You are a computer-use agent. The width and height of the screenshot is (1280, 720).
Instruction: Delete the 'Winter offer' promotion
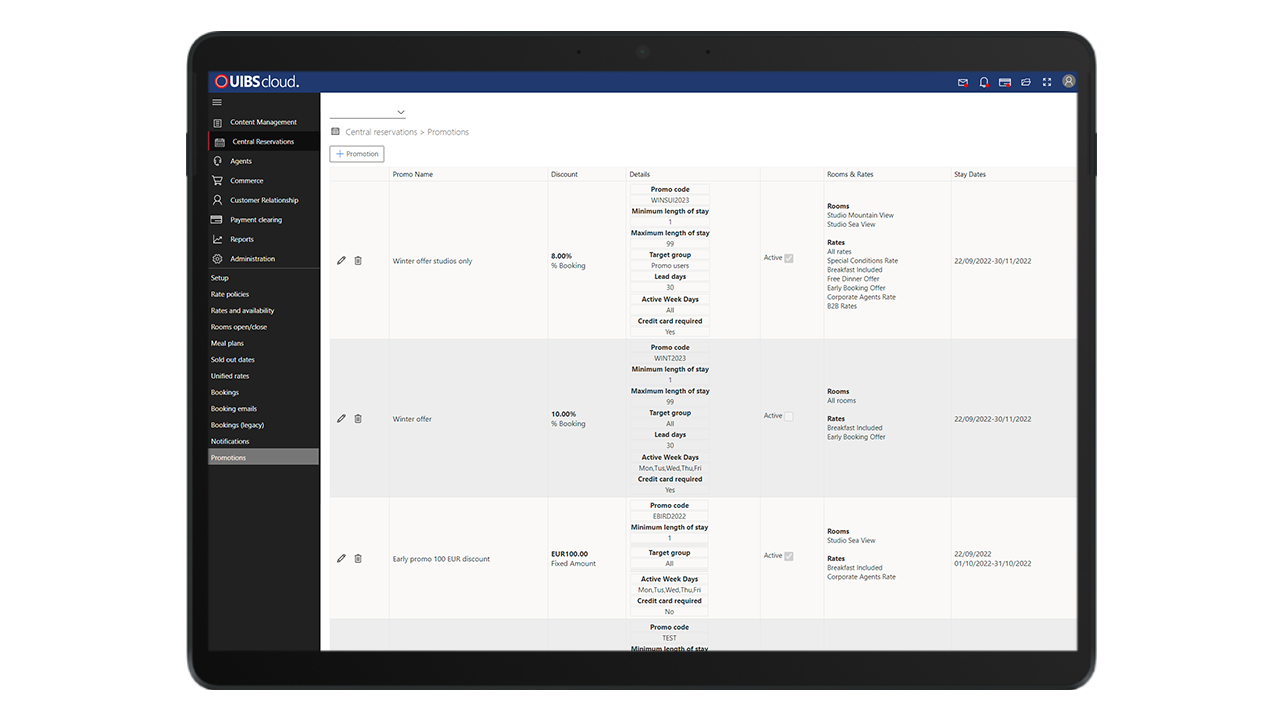click(x=358, y=419)
